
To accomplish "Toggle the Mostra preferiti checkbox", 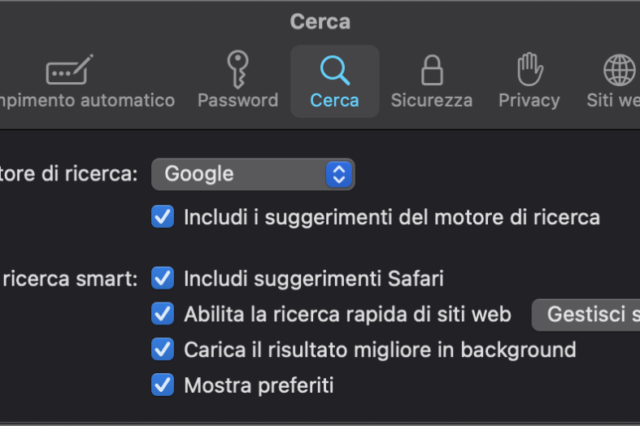I will tap(162, 384).
